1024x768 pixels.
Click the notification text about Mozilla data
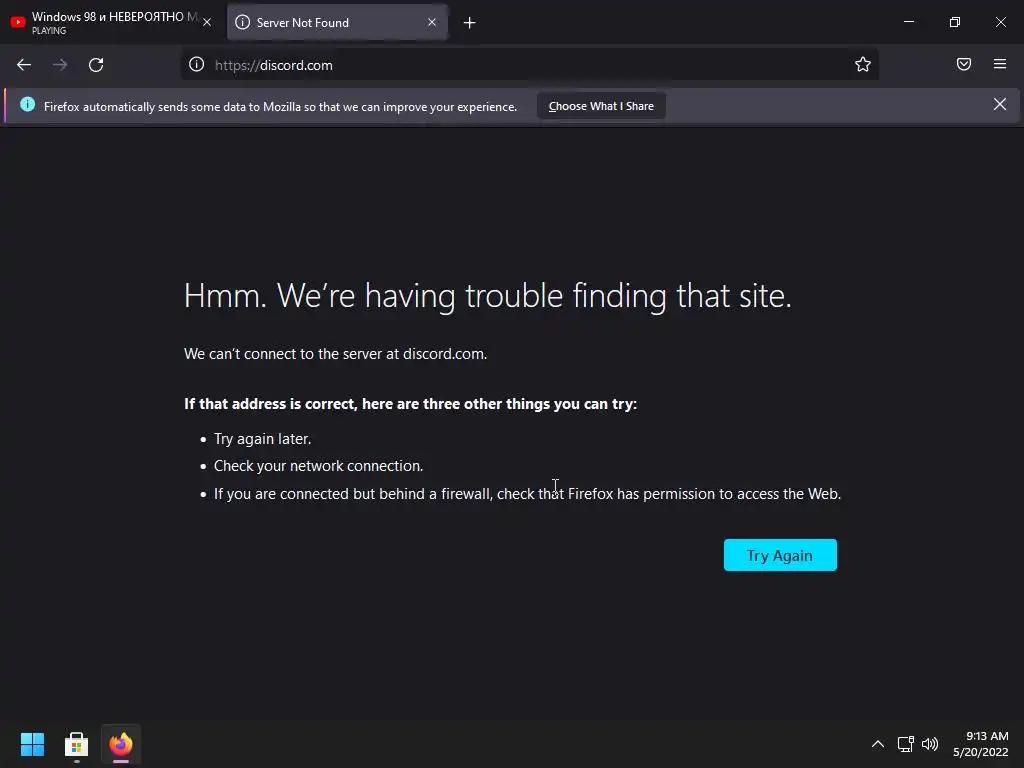tap(280, 106)
